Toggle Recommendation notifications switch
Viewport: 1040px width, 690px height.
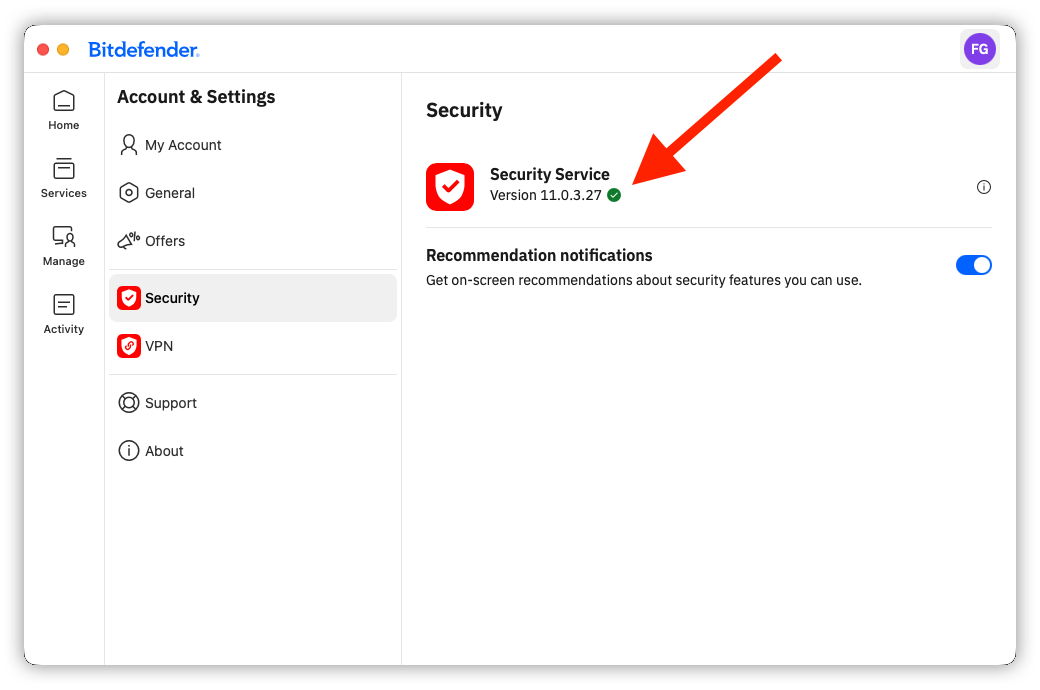pyautogui.click(x=973, y=265)
